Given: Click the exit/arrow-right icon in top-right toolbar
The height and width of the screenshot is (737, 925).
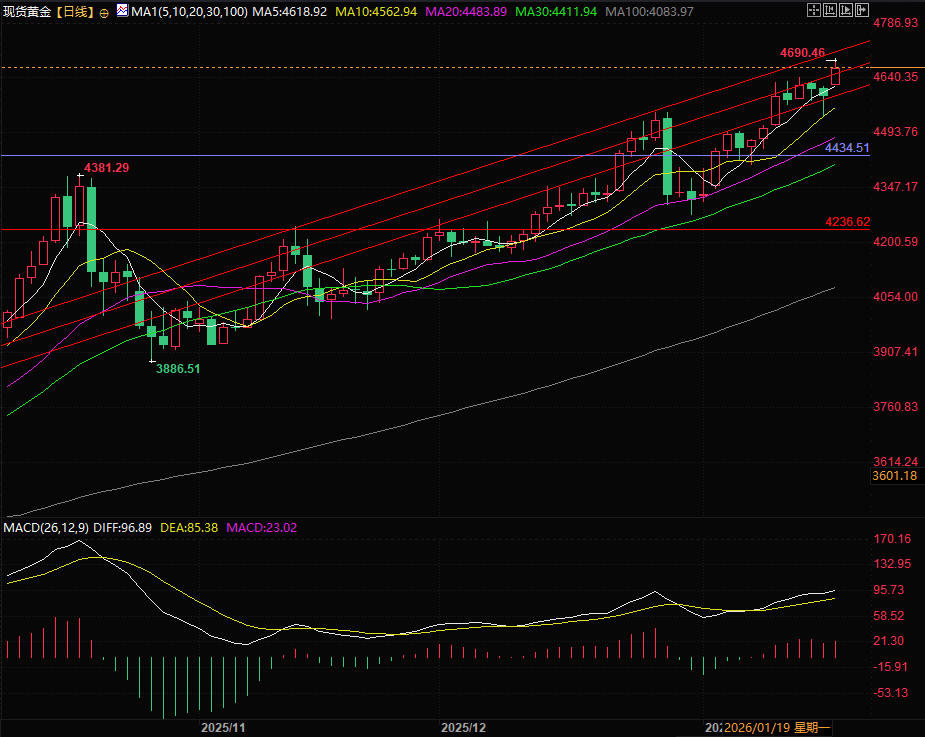Looking at the screenshot, I should pos(860,10).
